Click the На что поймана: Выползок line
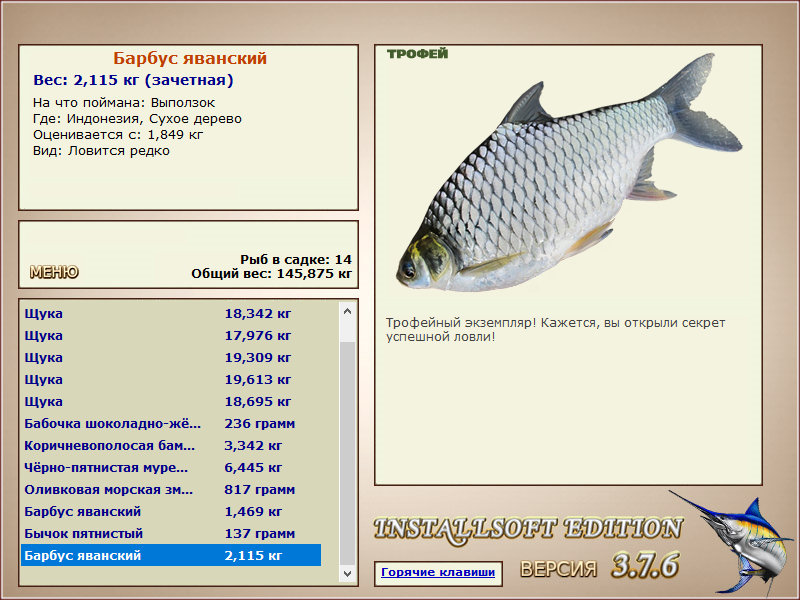This screenshot has width=800, height=600. coord(124,103)
